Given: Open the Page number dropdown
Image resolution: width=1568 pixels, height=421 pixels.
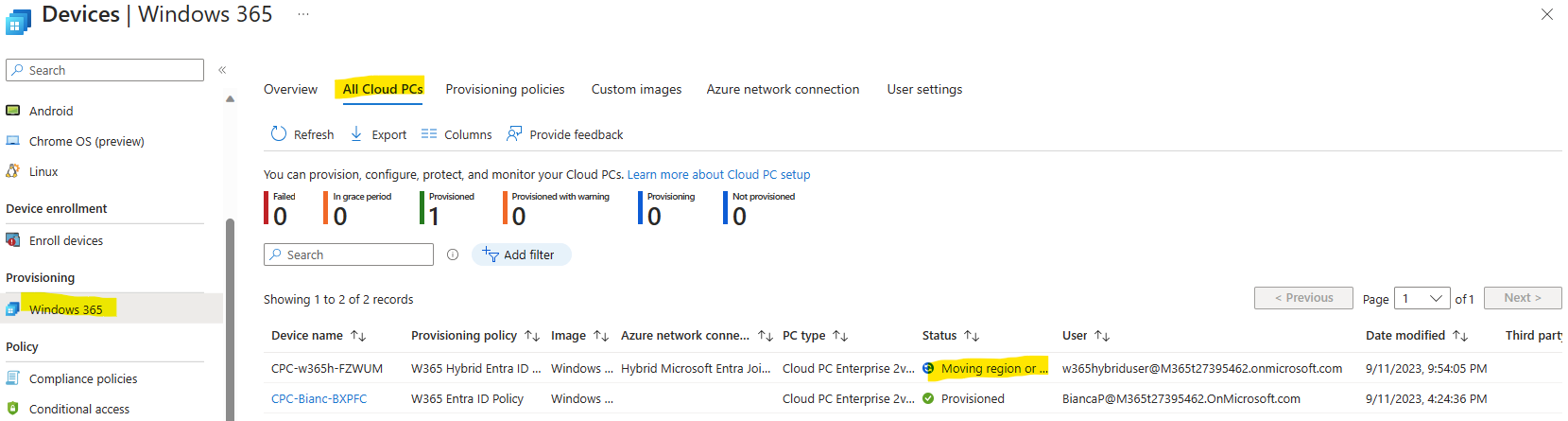Looking at the screenshot, I should point(1422,298).
